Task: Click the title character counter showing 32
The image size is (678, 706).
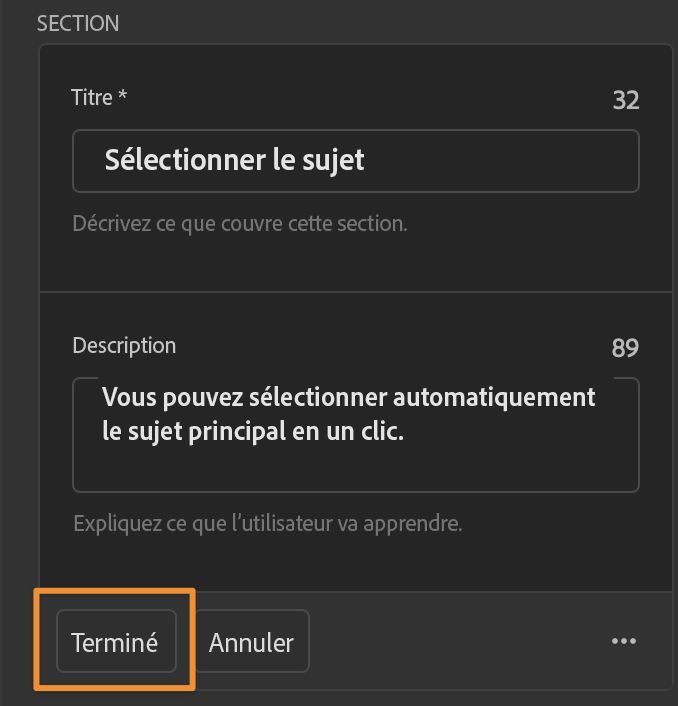Action: [x=625, y=100]
